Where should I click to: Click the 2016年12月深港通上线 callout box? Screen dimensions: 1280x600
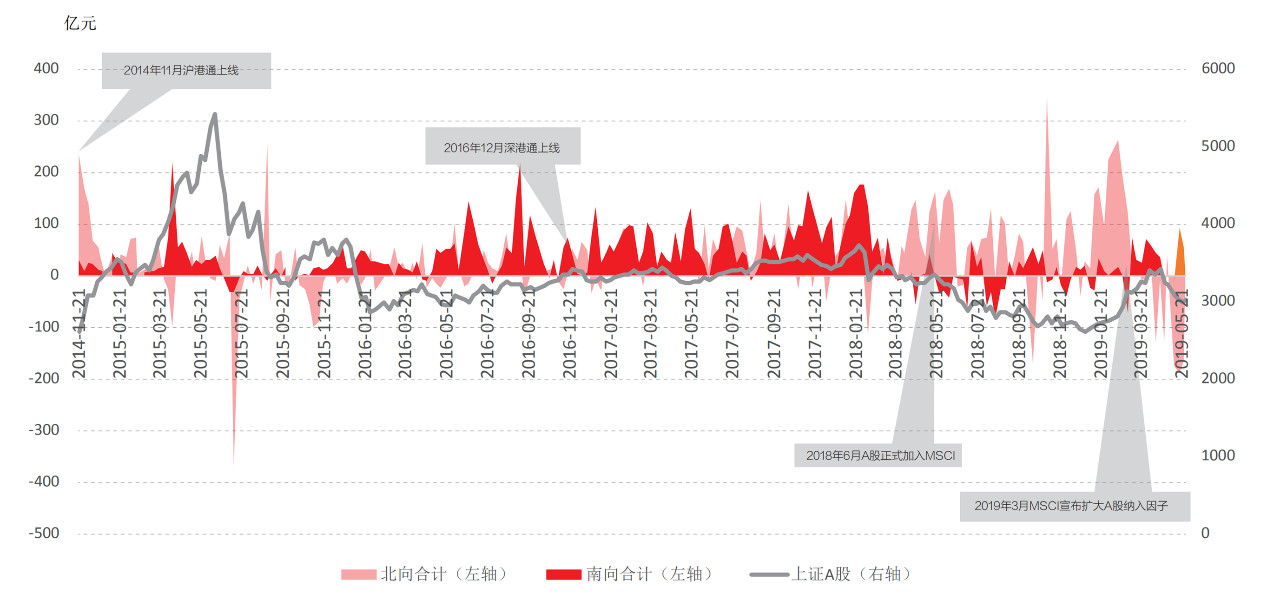(x=503, y=147)
